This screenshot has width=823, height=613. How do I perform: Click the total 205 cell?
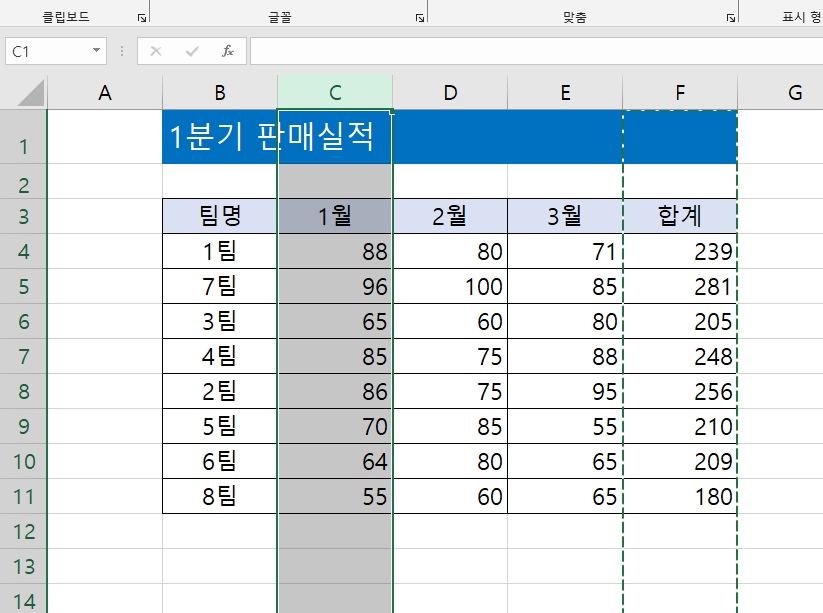680,321
